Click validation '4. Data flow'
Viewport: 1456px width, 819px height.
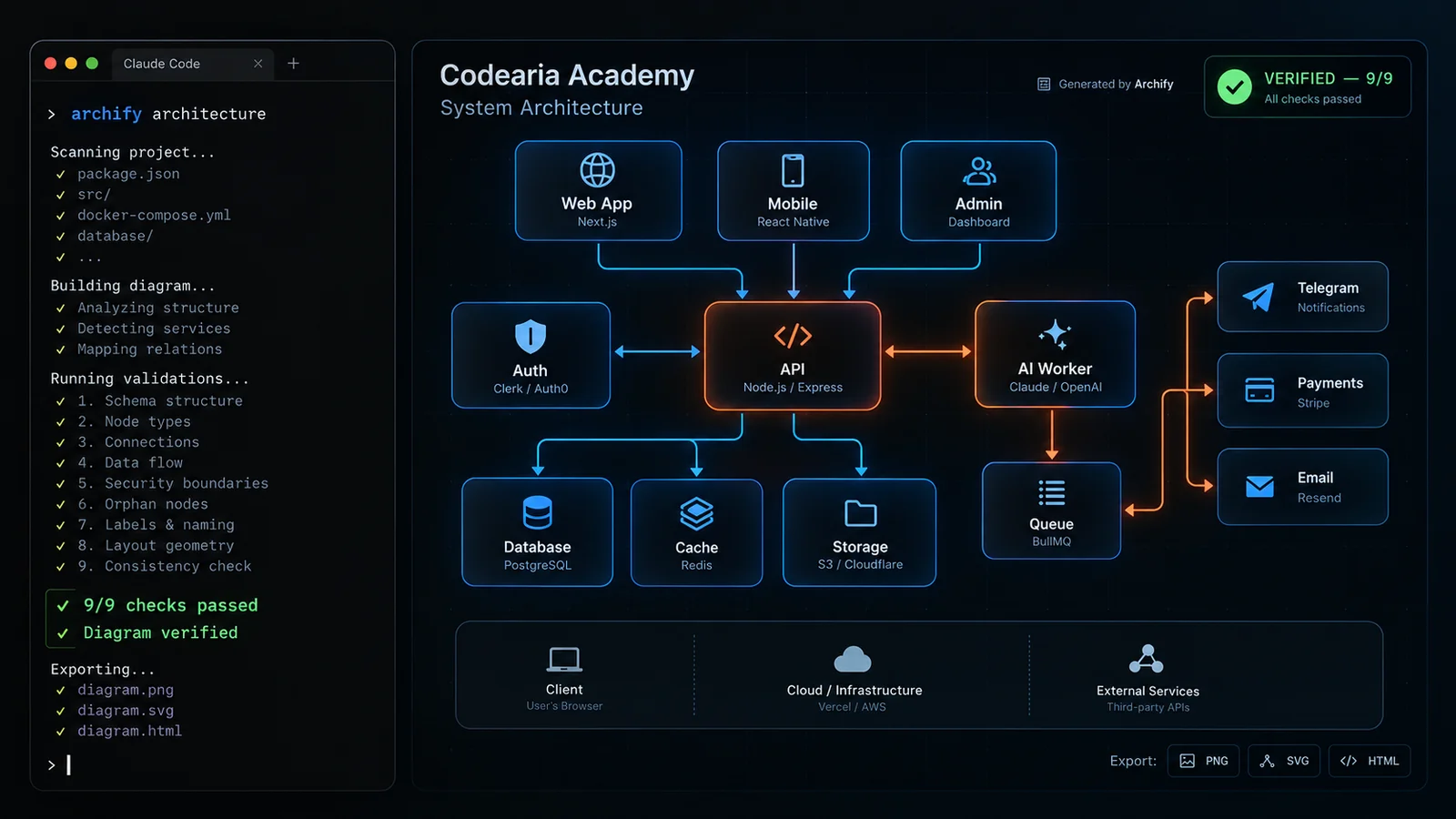(x=130, y=463)
